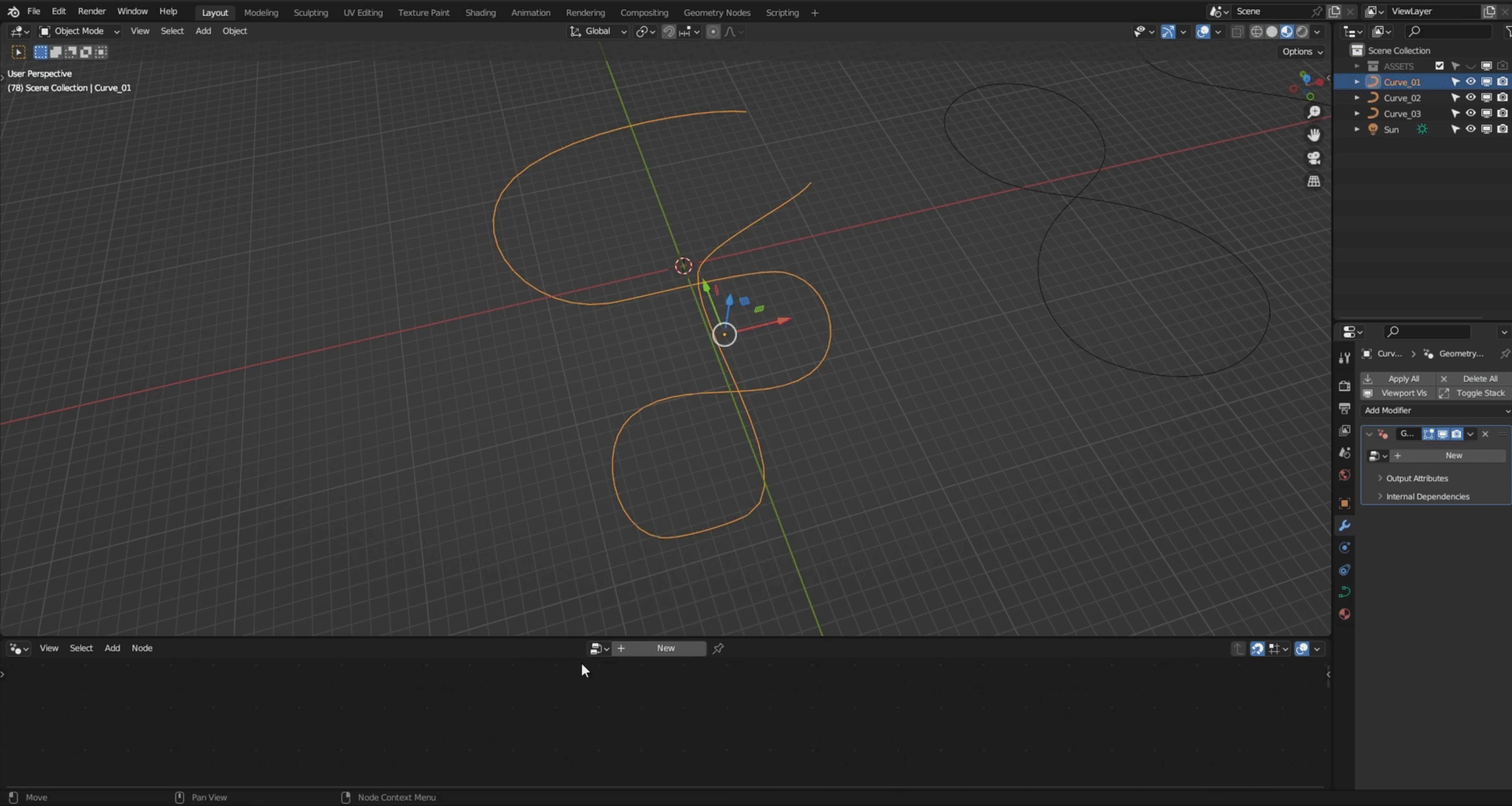Disable Curve_01 in renders camera icon
This screenshot has height=806, width=1512.
coord(1503,82)
